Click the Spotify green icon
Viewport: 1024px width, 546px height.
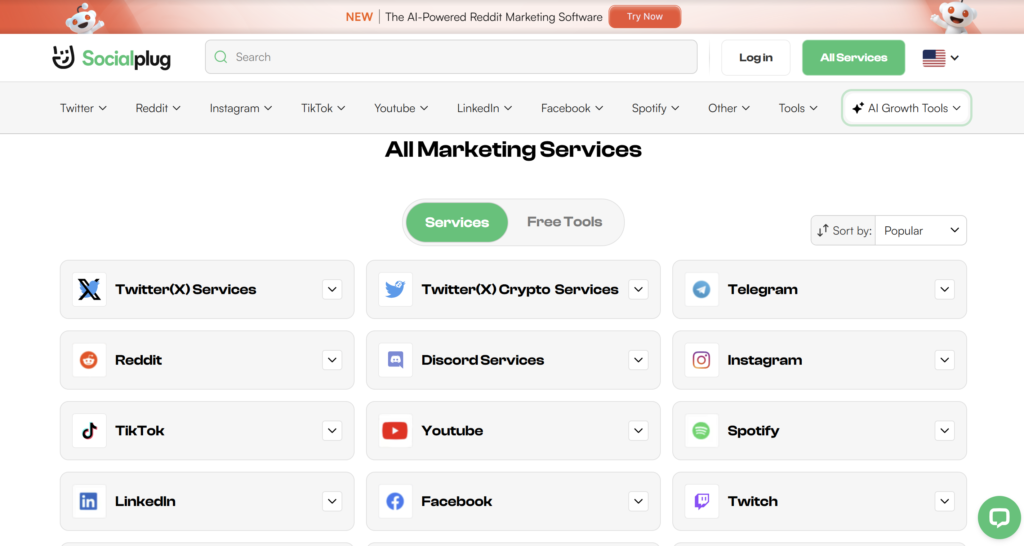[x=701, y=430]
